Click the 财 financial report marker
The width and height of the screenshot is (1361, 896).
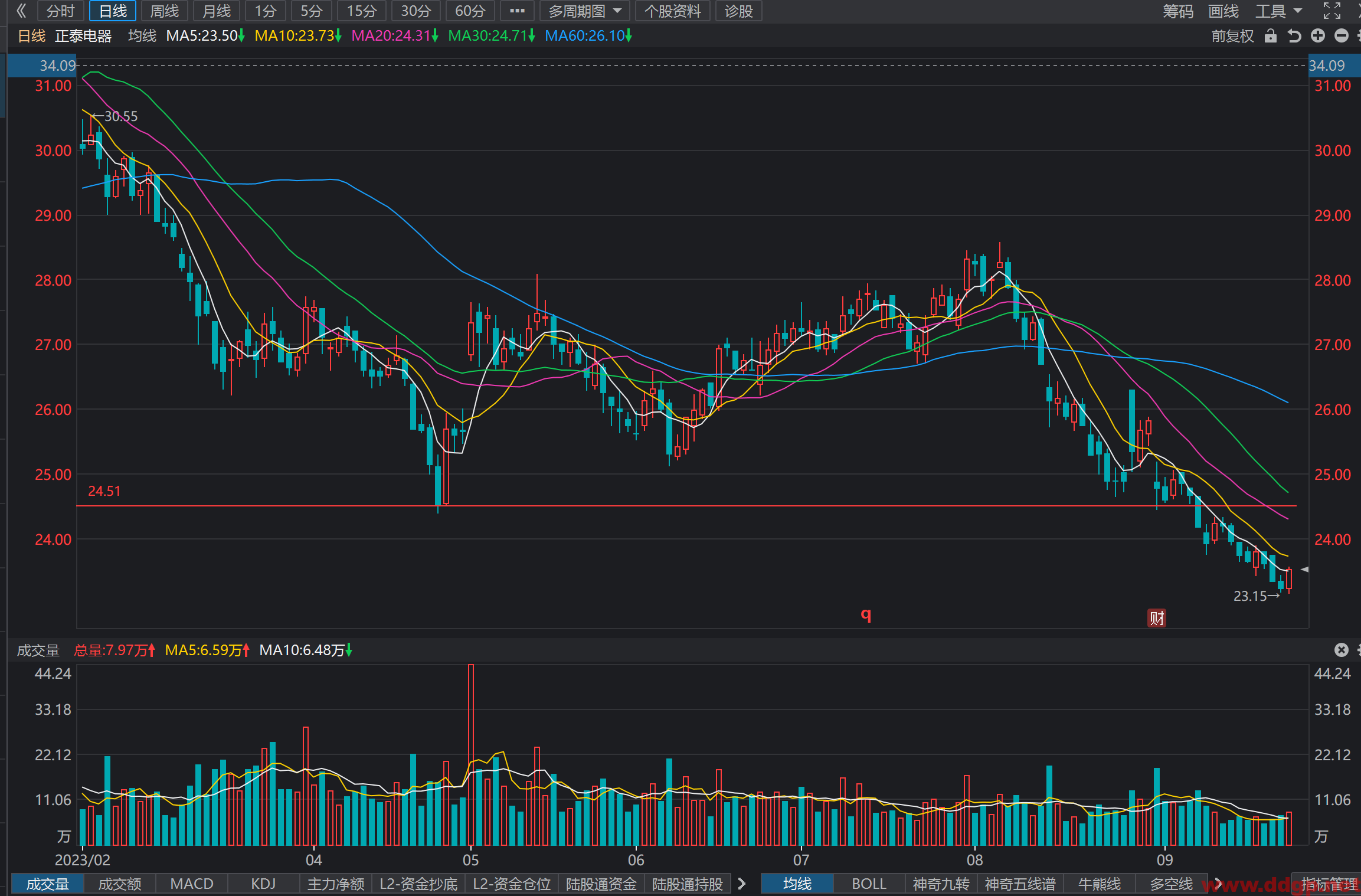1157,618
